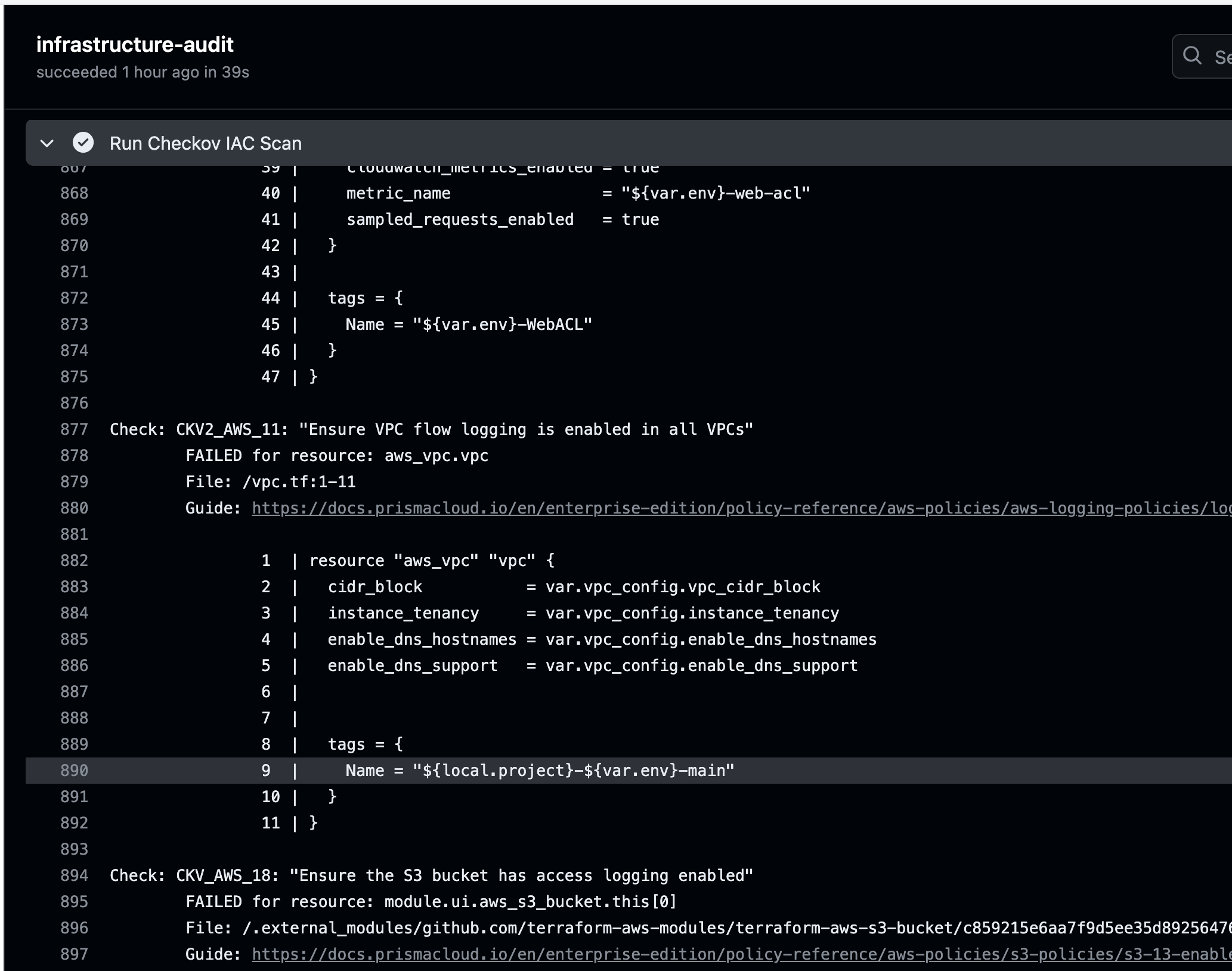Click the CKV_AWS_18 check line text
This screenshot has width=1232, height=971.
[431, 876]
